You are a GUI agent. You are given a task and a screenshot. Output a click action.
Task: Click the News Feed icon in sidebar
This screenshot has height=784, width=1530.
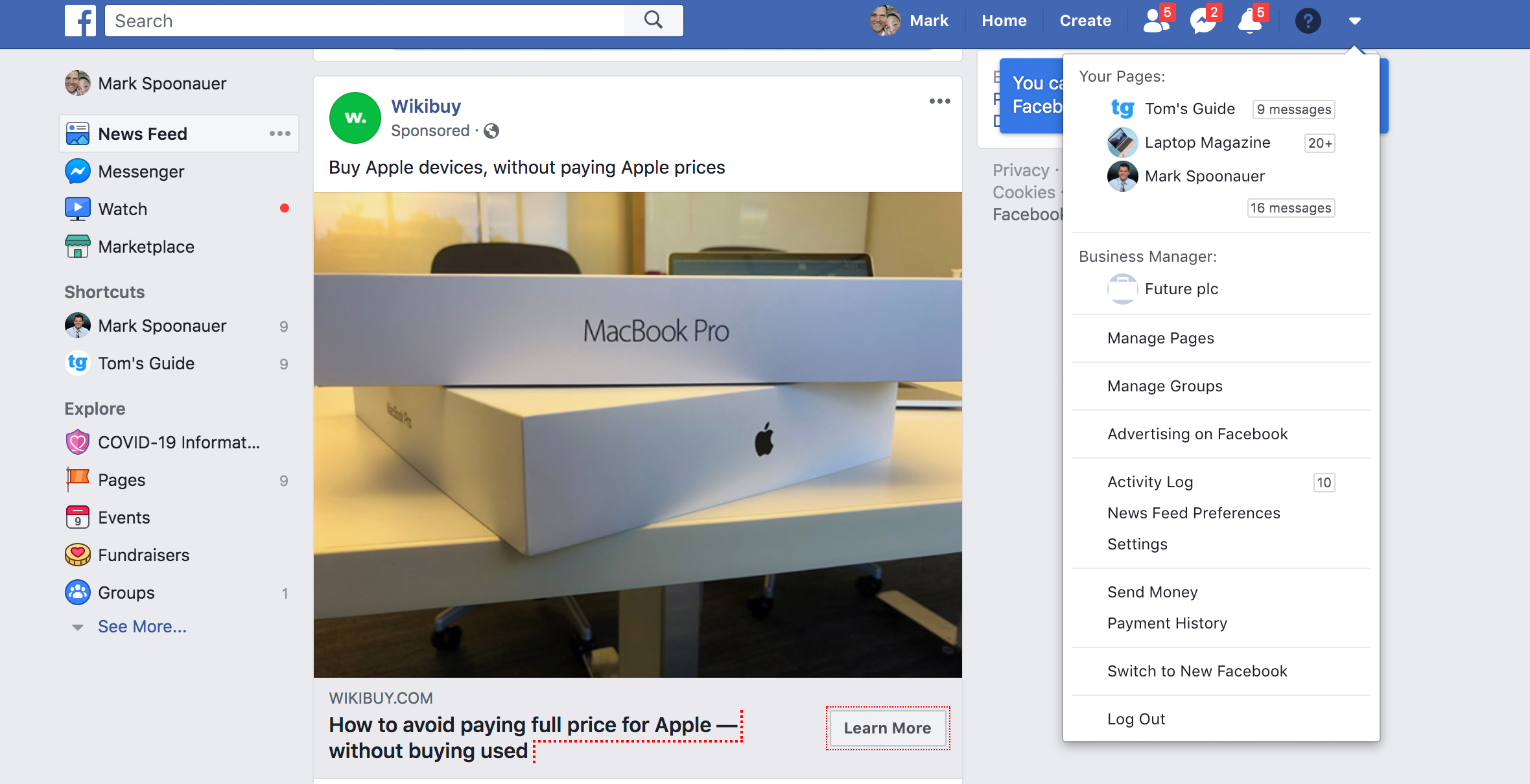[78, 133]
